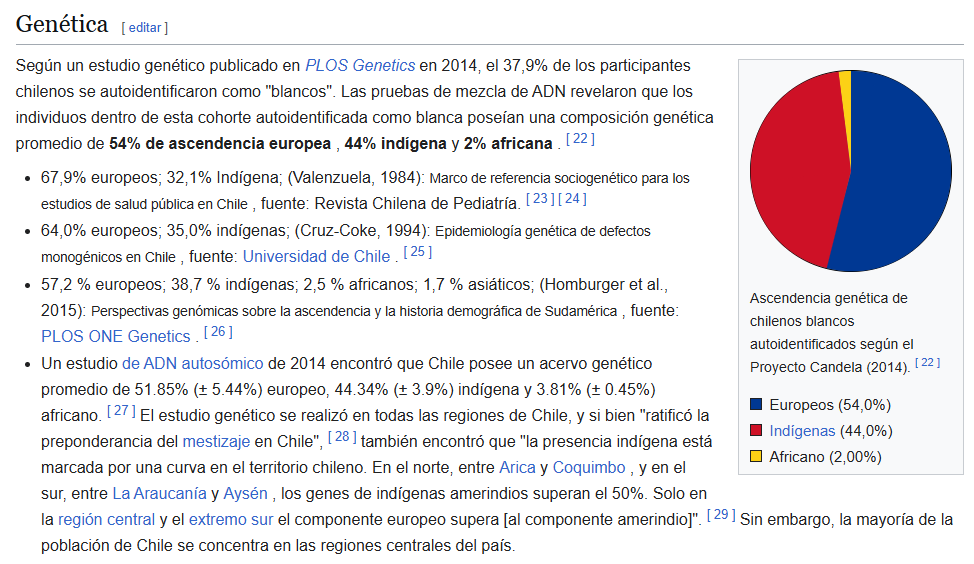The image size is (974, 564).
Task: Open the Arica link
Action: [x=517, y=467]
